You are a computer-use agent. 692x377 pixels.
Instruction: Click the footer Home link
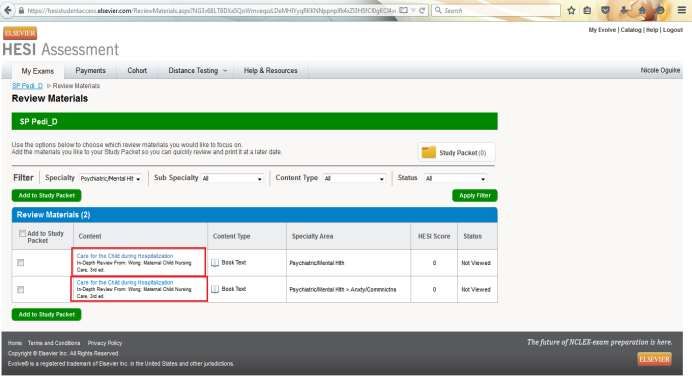click(15, 343)
